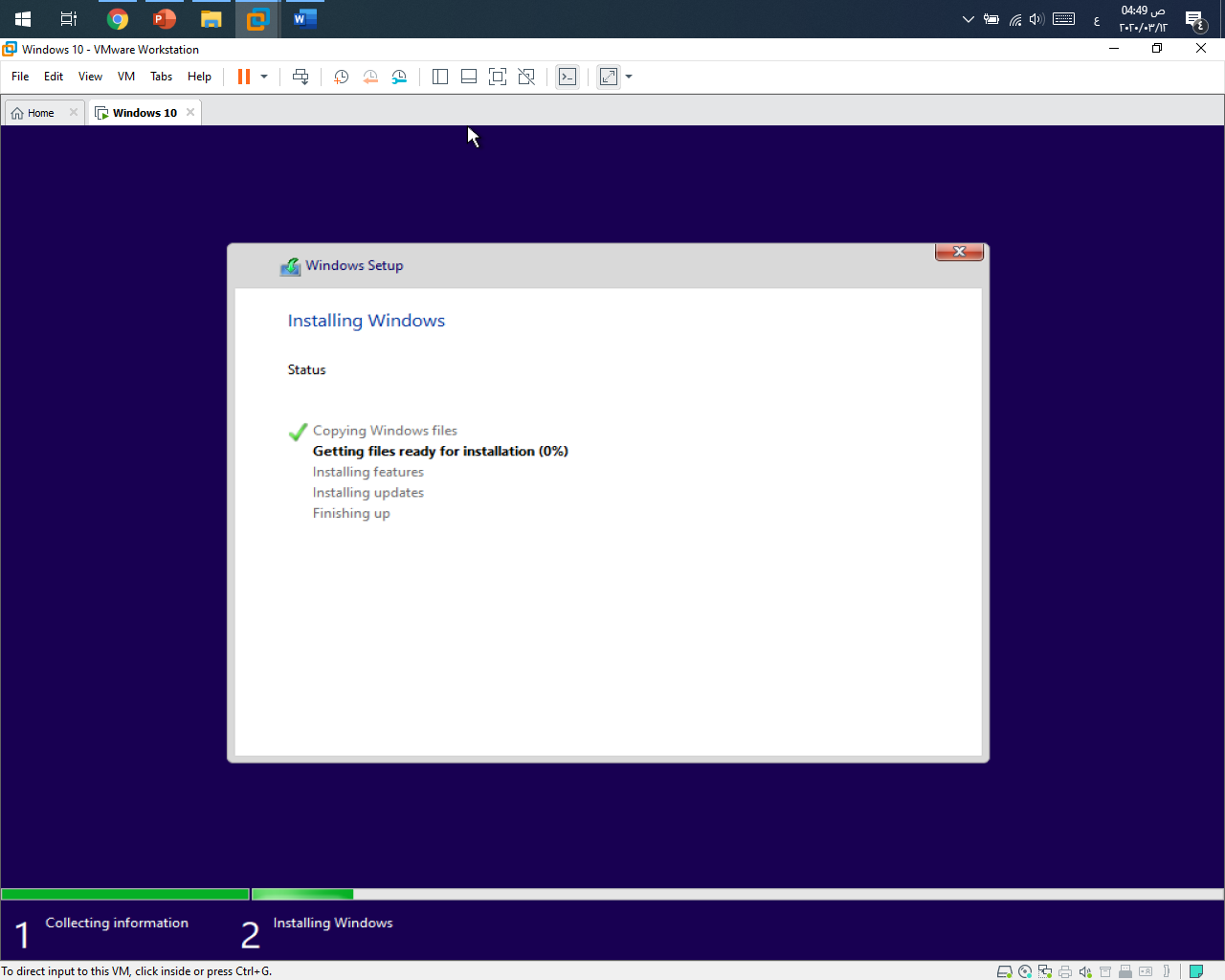The image size is (1225, 980).
Task: Click the Installing updates status line
Action: point(368,493)
